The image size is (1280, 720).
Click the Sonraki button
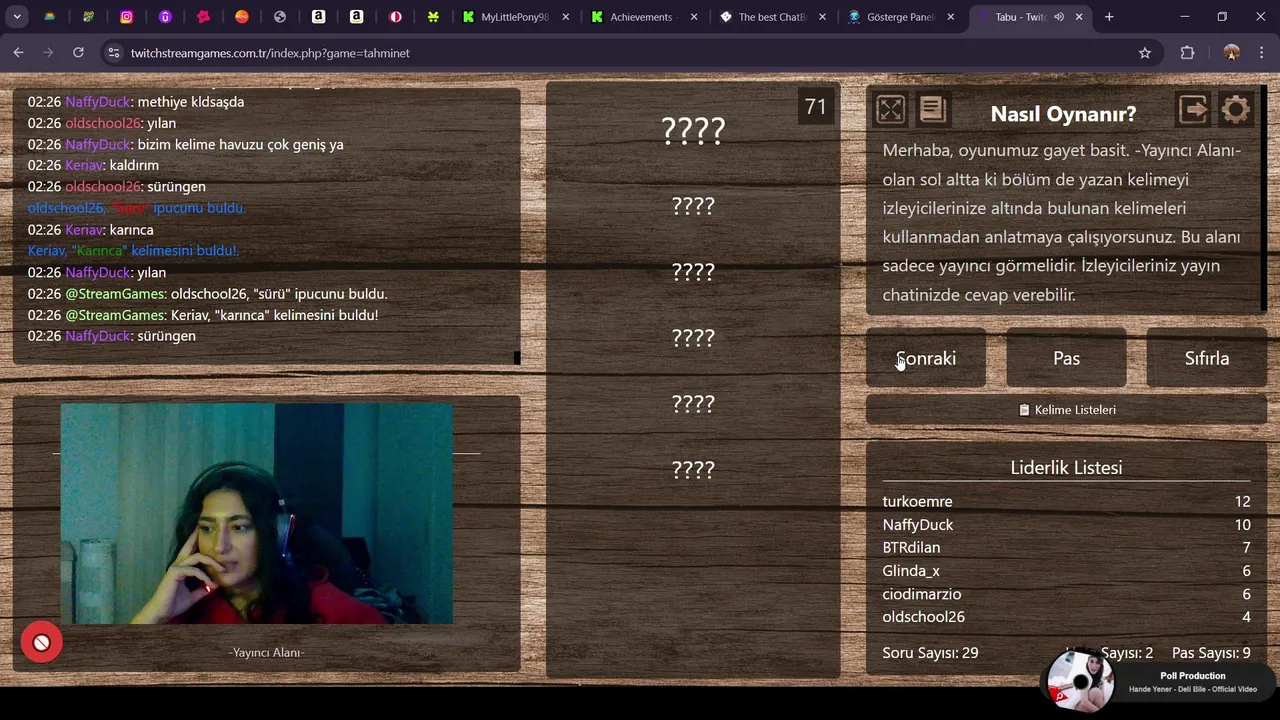pos(926,358)
